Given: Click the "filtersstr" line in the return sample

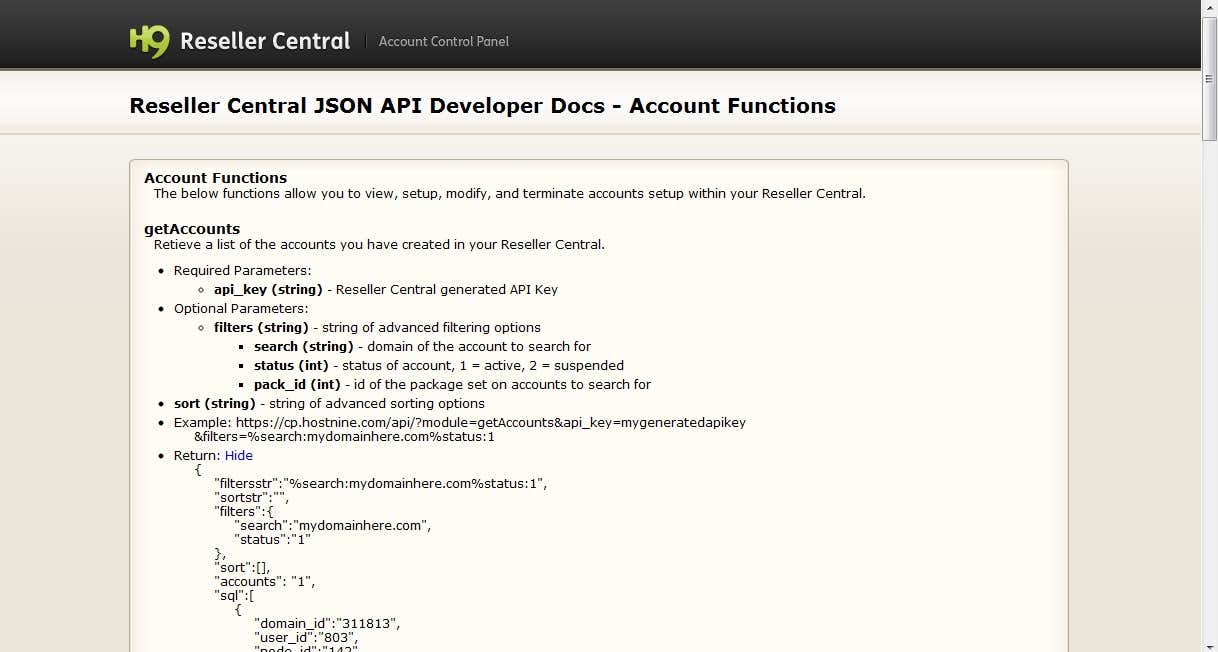Looking at the screenshot, I should pos(380,483).
